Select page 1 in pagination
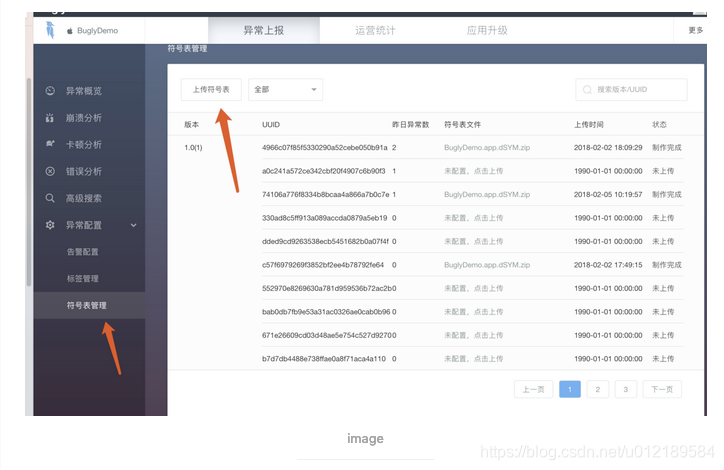 570,390
